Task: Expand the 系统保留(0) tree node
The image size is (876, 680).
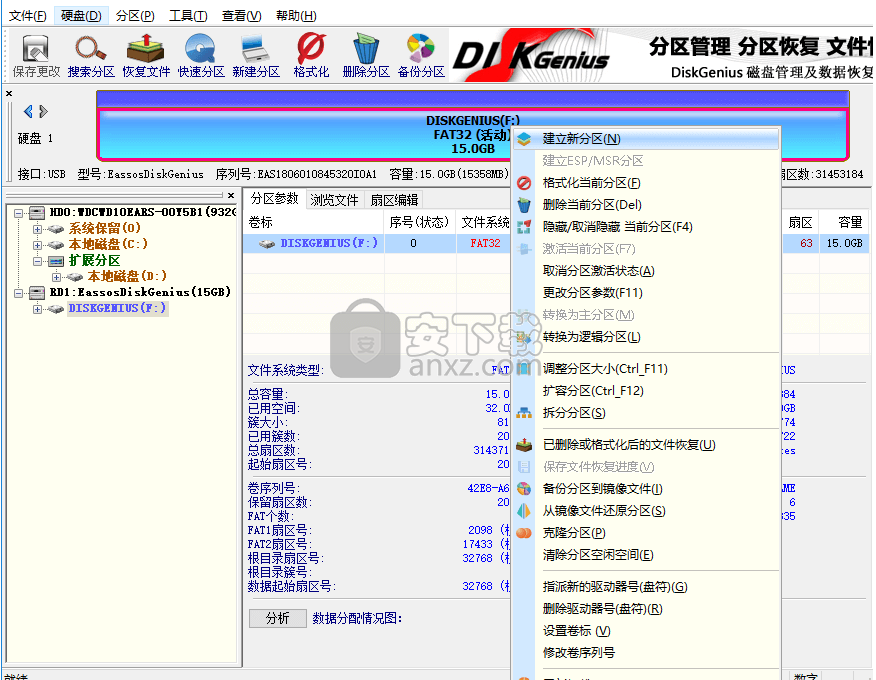Action: tap(37, 229)
